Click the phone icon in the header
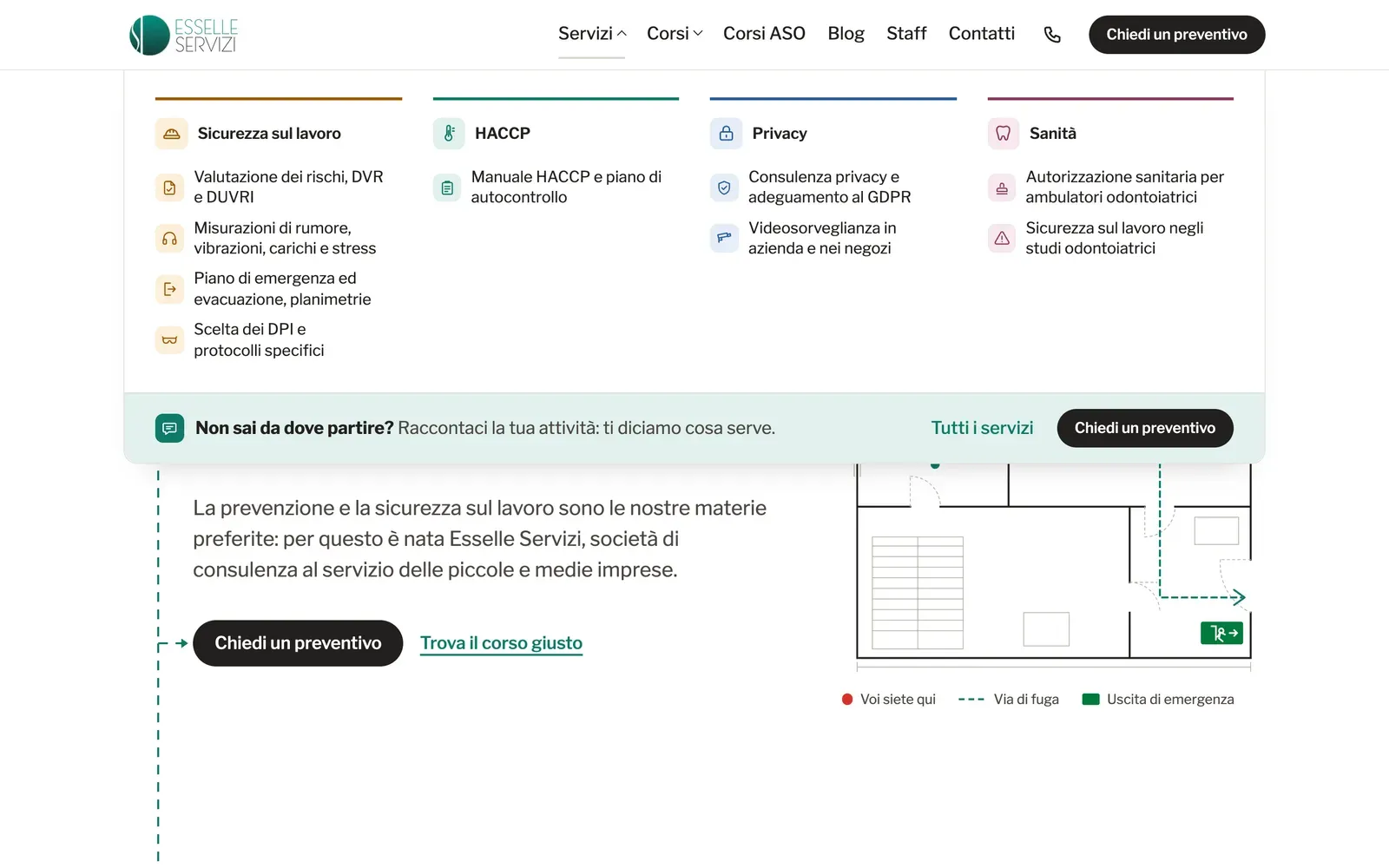Viewport: 1389px width, 868px height. tap(1052, 35)
